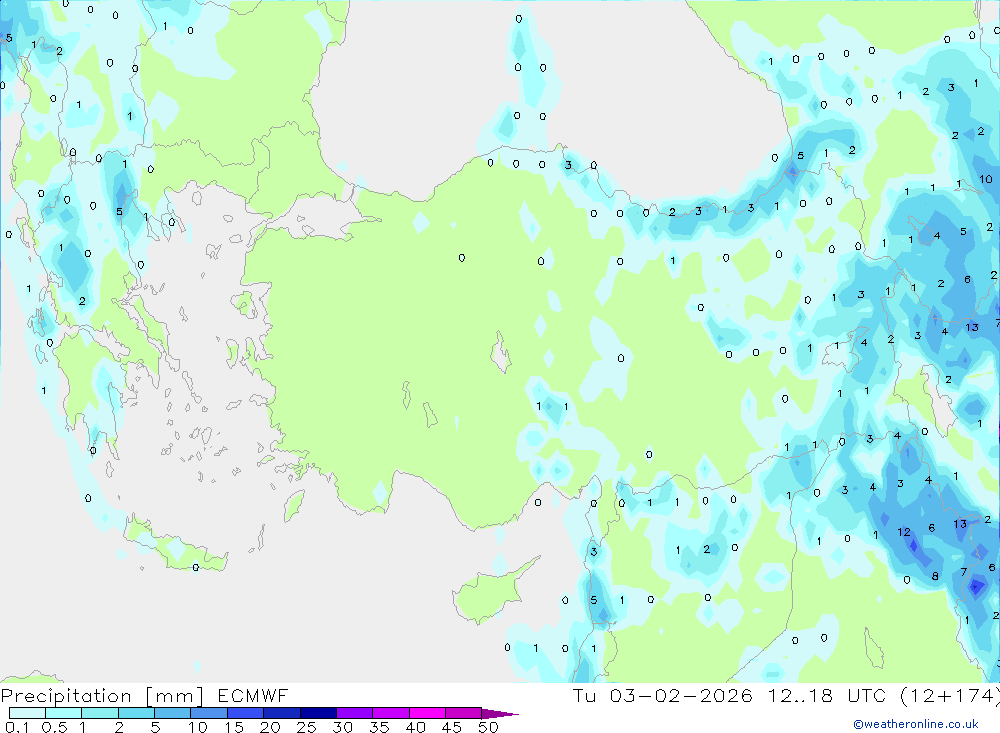
Task: Select the 2–5 mm legend color swatch
Action: coord(136,713)
